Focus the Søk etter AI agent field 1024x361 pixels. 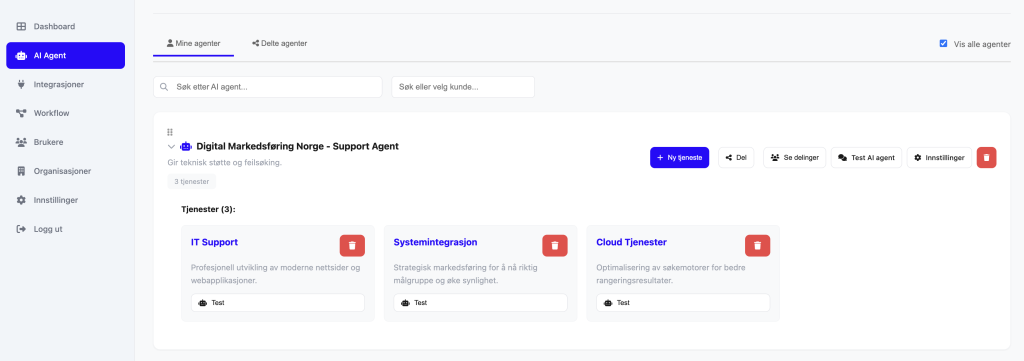click(x=268, y=87)
